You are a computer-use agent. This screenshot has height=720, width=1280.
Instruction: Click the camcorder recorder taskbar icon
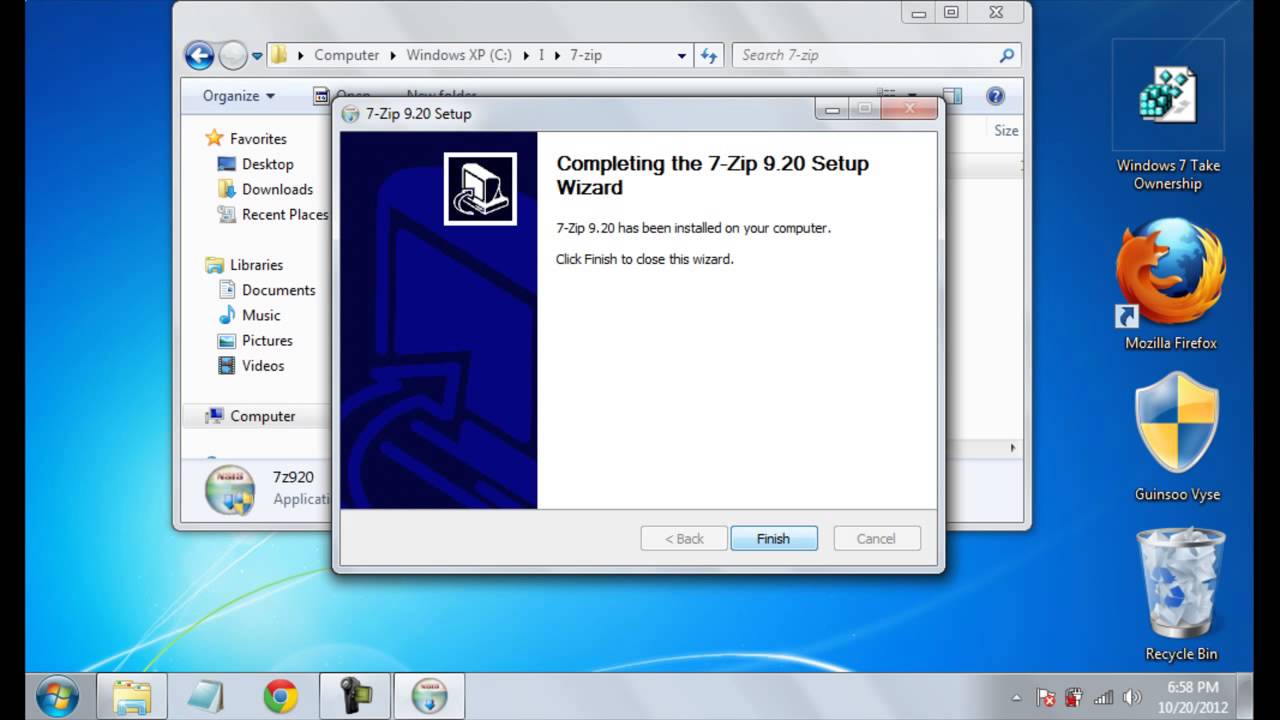(355, 696)
